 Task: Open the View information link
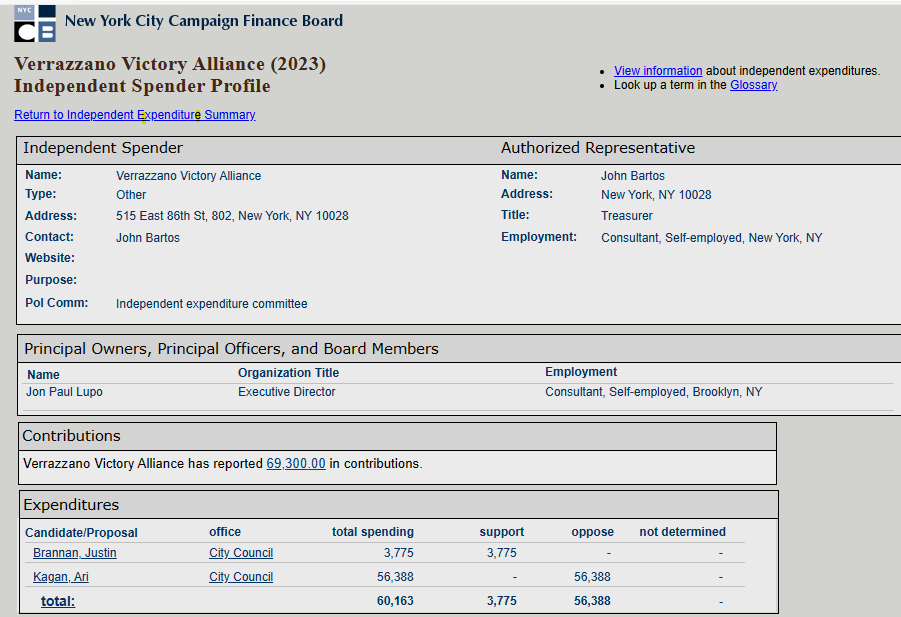[658, 71]
